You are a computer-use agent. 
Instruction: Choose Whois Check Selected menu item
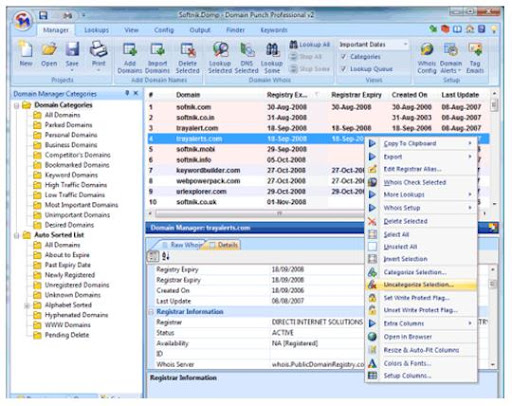tap(421, 182)
